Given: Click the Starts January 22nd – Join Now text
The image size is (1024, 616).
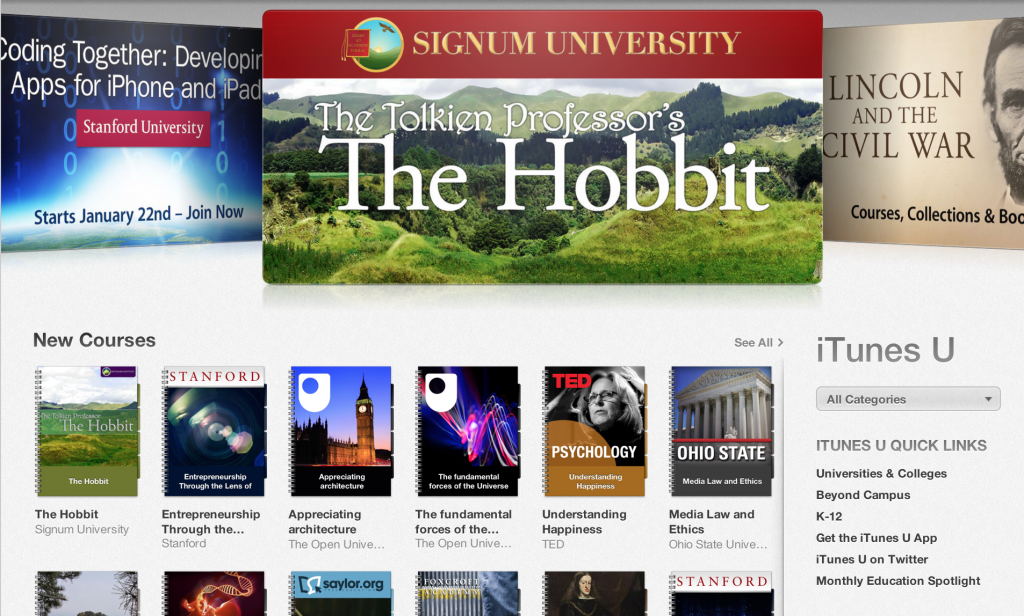Looking at the screenshot, I should click(138, 214).
